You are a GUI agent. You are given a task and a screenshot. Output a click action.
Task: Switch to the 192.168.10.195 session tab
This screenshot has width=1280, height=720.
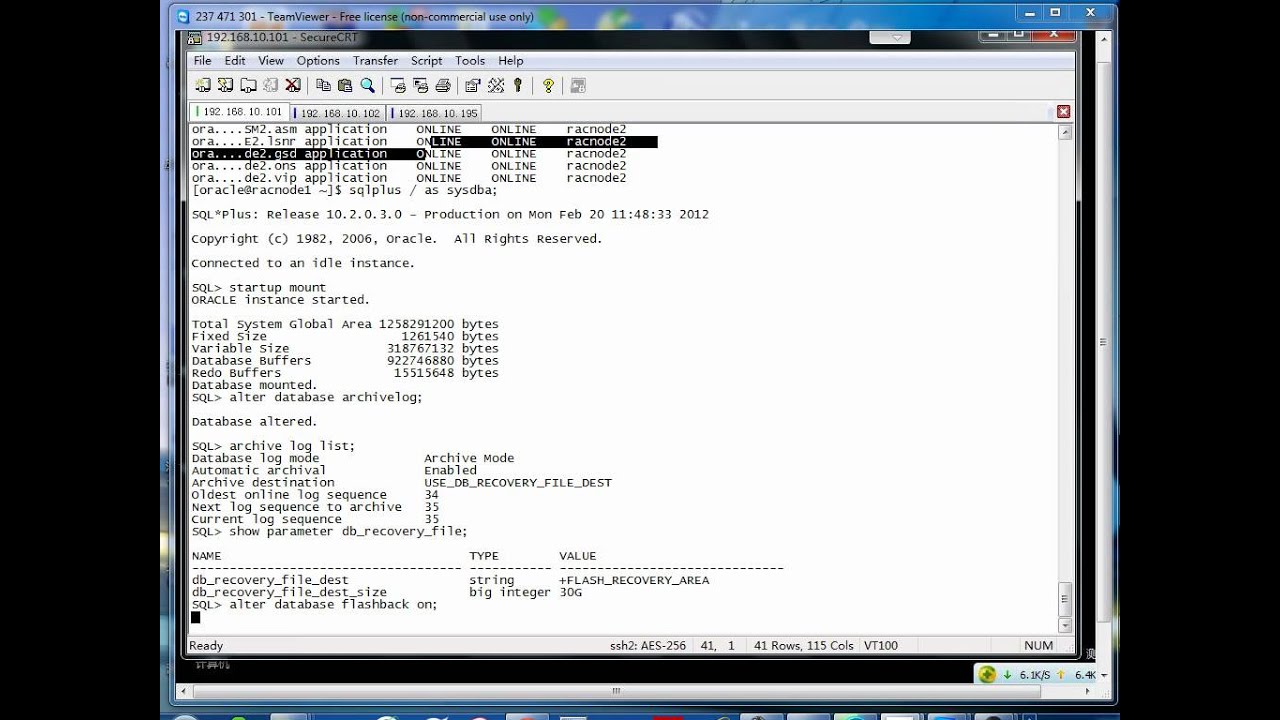pyautogui.click(x=435, y=113)
